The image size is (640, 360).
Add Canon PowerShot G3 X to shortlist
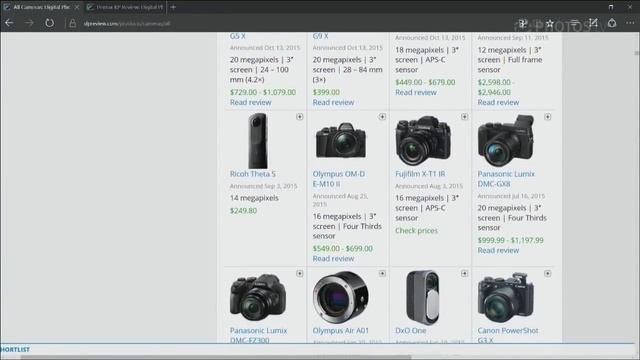pos(547,273)
